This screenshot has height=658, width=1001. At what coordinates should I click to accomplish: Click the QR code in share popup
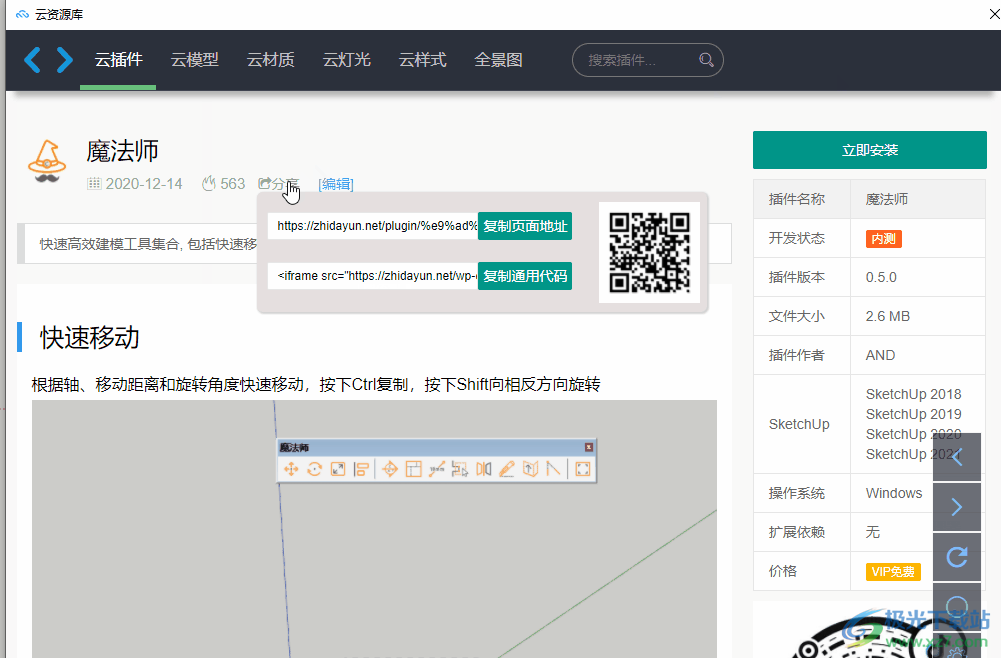[649, 252]
